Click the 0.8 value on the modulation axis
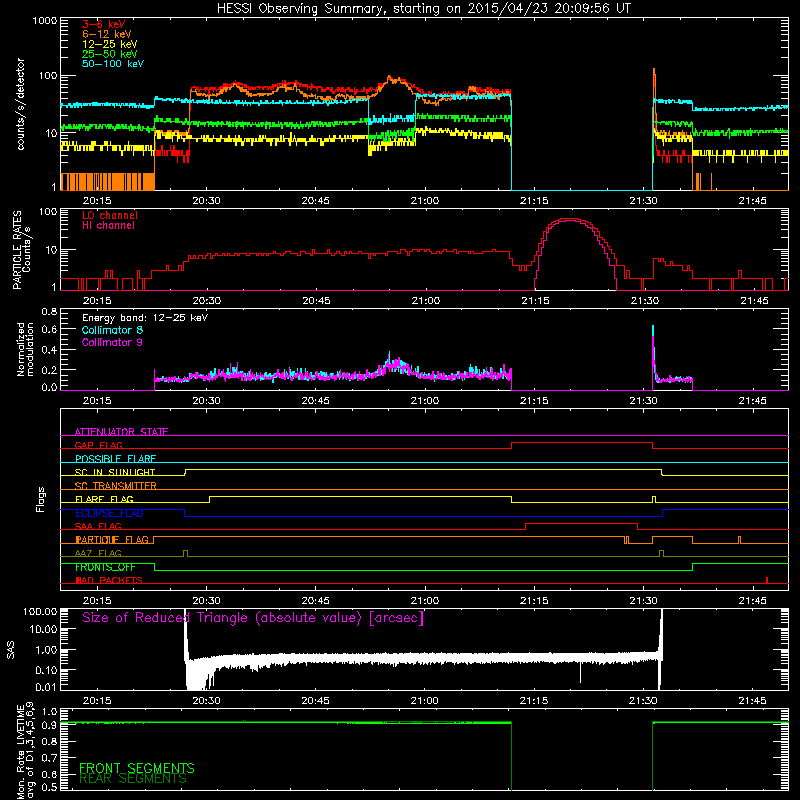 pyautogui.click(x=49, y=311)
